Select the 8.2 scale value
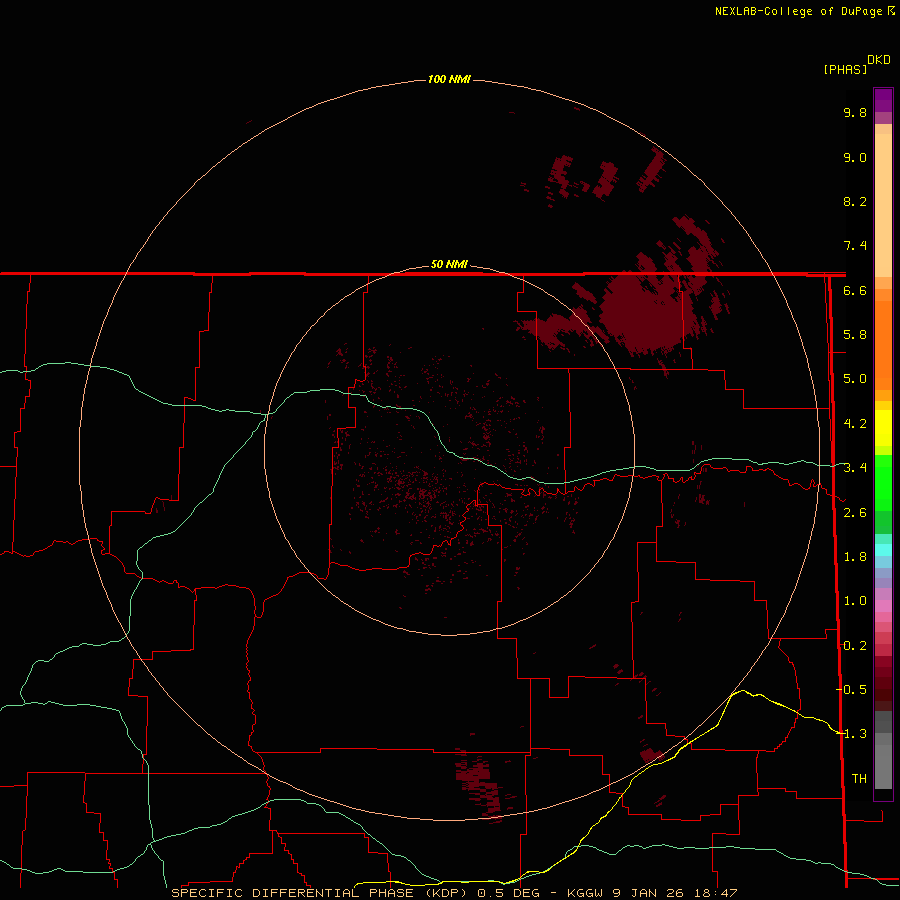 pyautogui.click(x=855, y=201)
